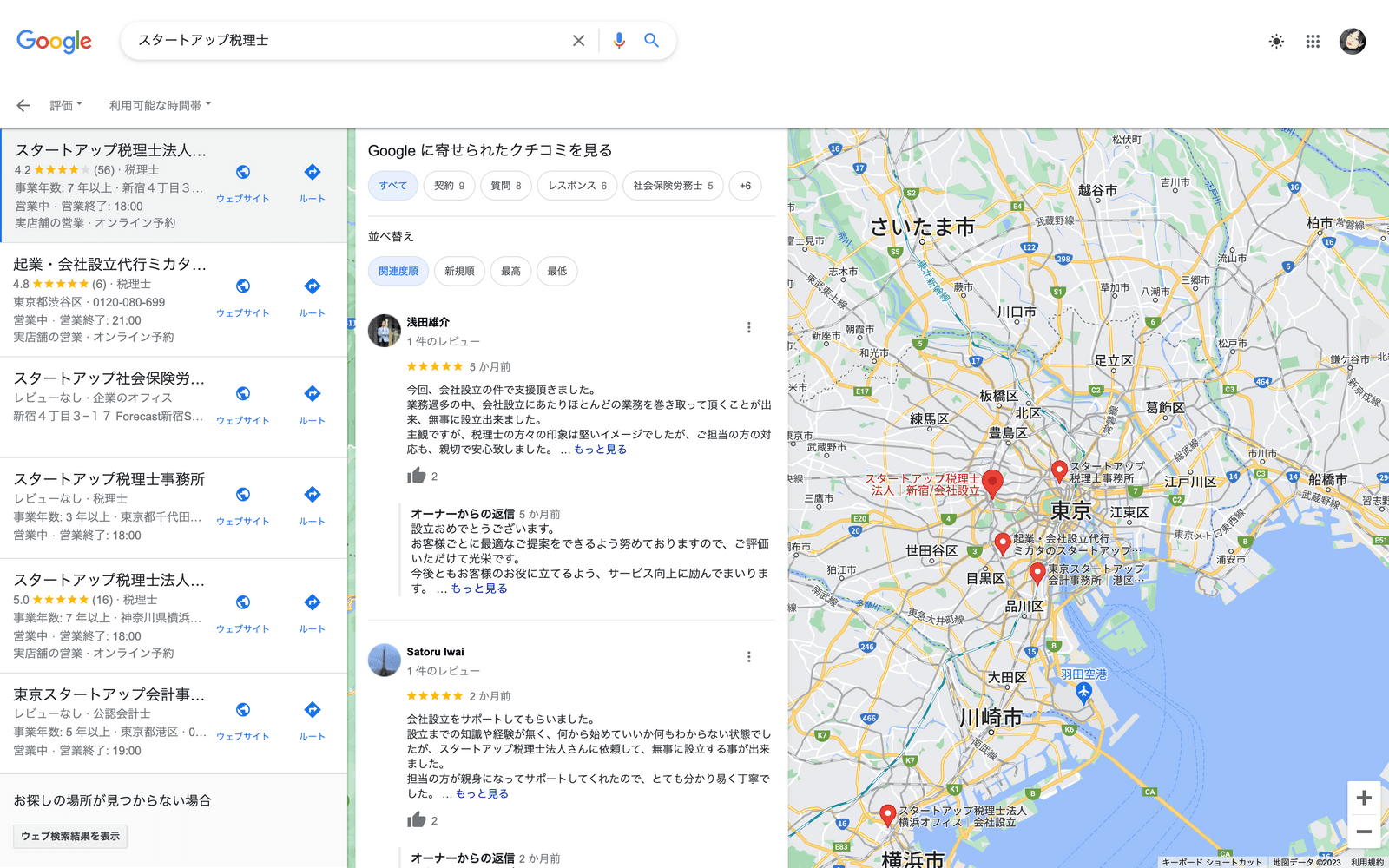Zoom in the map with plus button
The image size is (1389, 868).
[x=1363, y=798]
